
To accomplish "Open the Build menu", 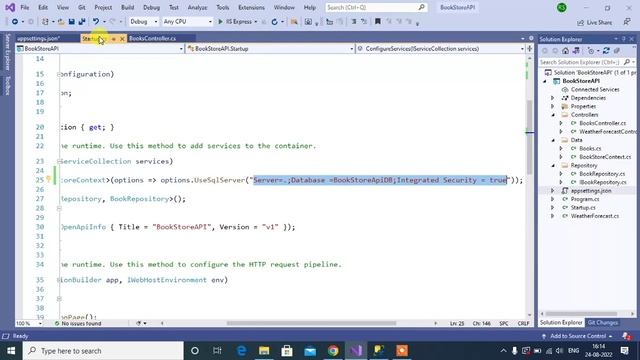I will click(127, 7).
